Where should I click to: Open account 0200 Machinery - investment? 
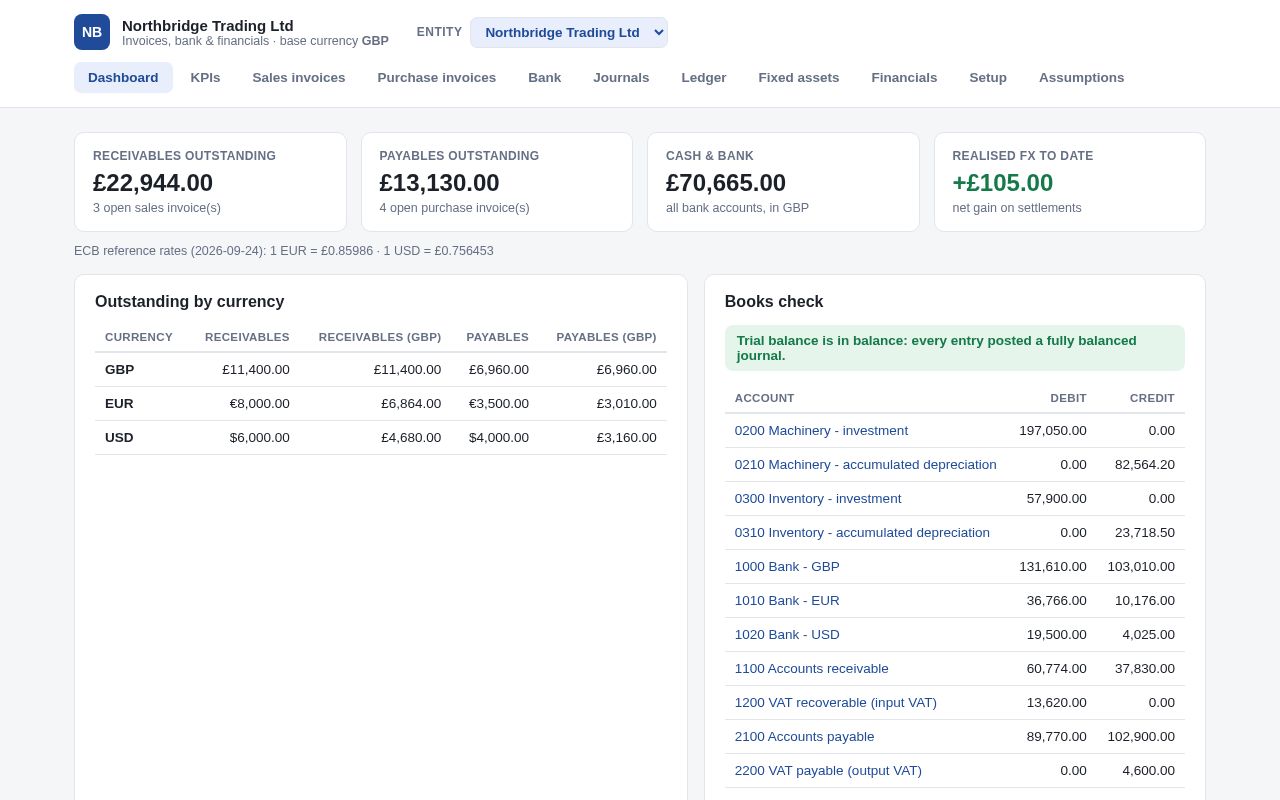pyautogui.click(x=821, y=431)
